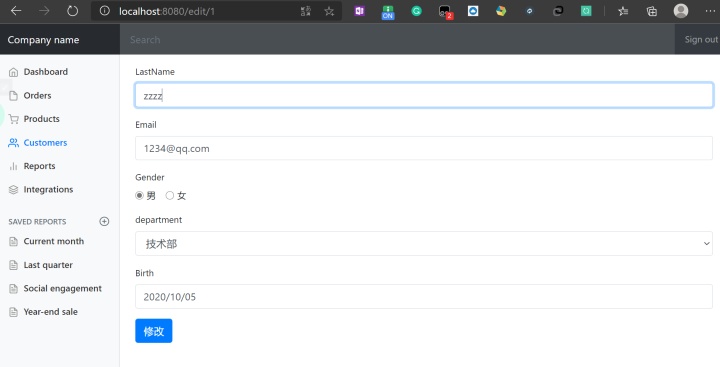
Task: Bookmark this page with the star icon
Action: click(x=329, y=11)
